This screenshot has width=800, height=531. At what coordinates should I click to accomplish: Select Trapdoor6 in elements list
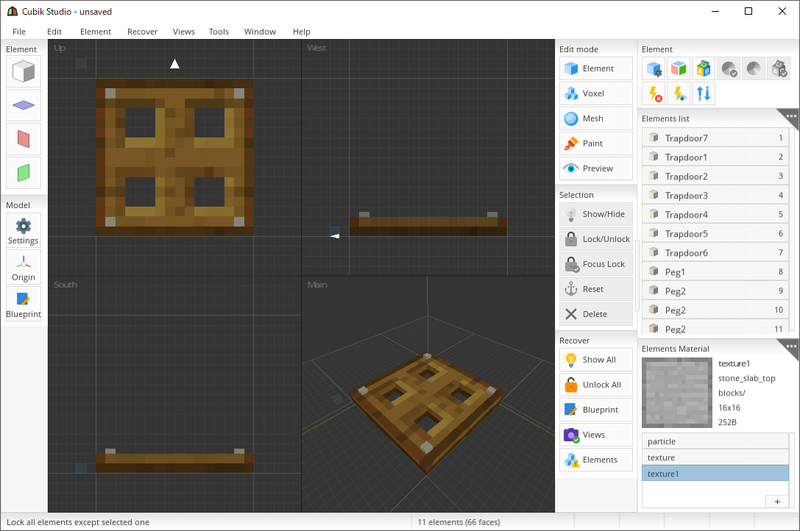click(x=715, y=252)
